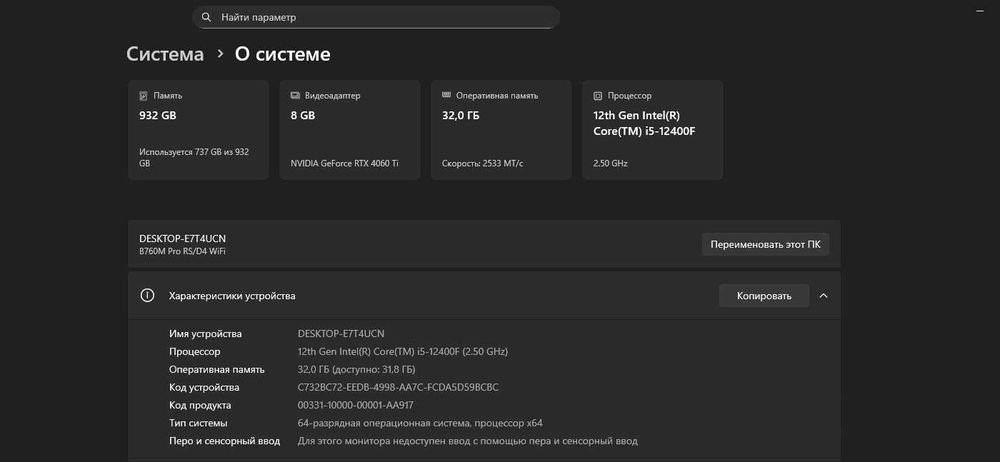Click 'DESKTOP-E7T4UCN' name in the PC banner
Image resolution: width=1000 pixels, height=462 pixels.
(x=182, y=238)
